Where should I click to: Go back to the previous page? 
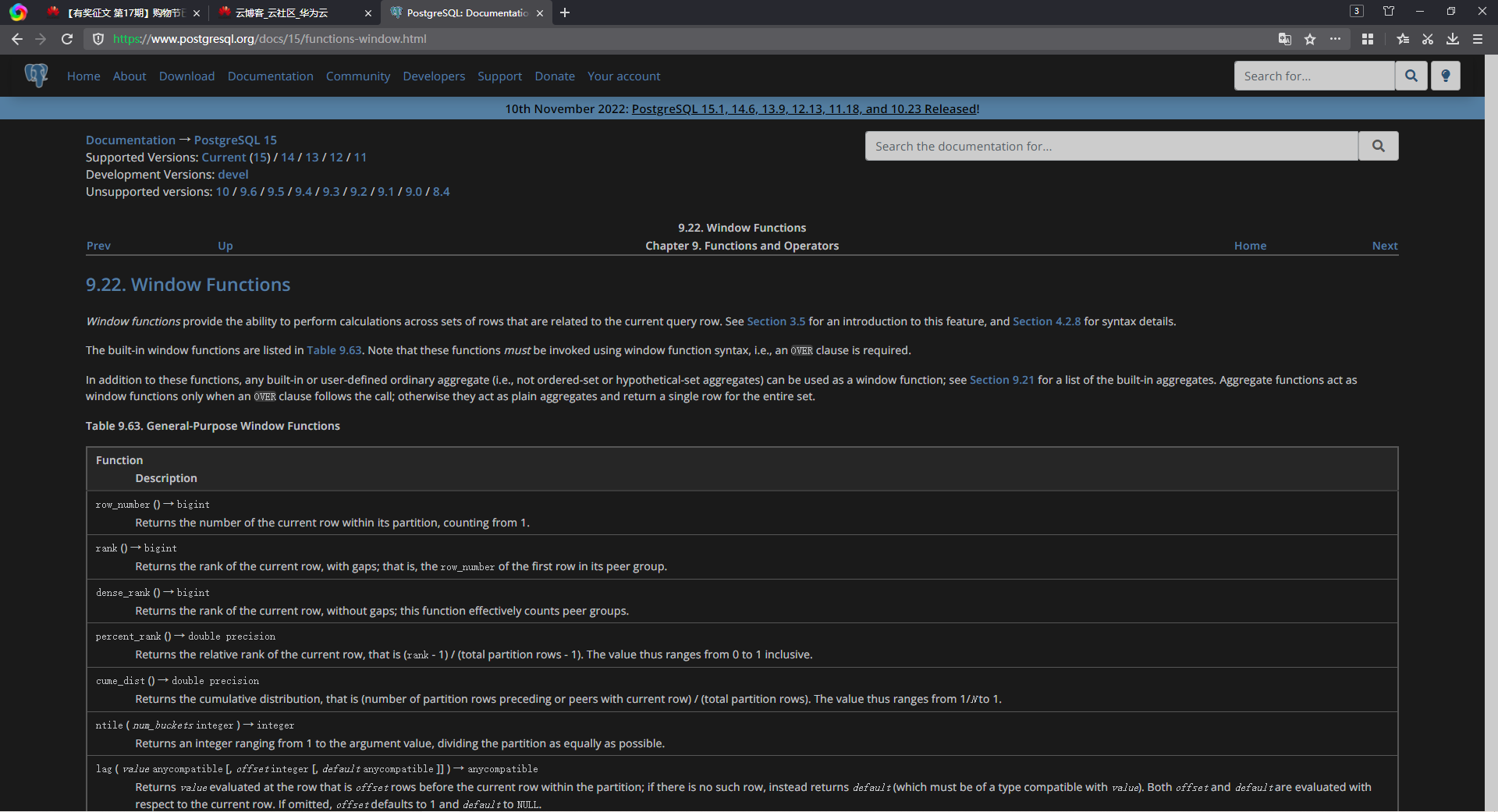[17, 39]
